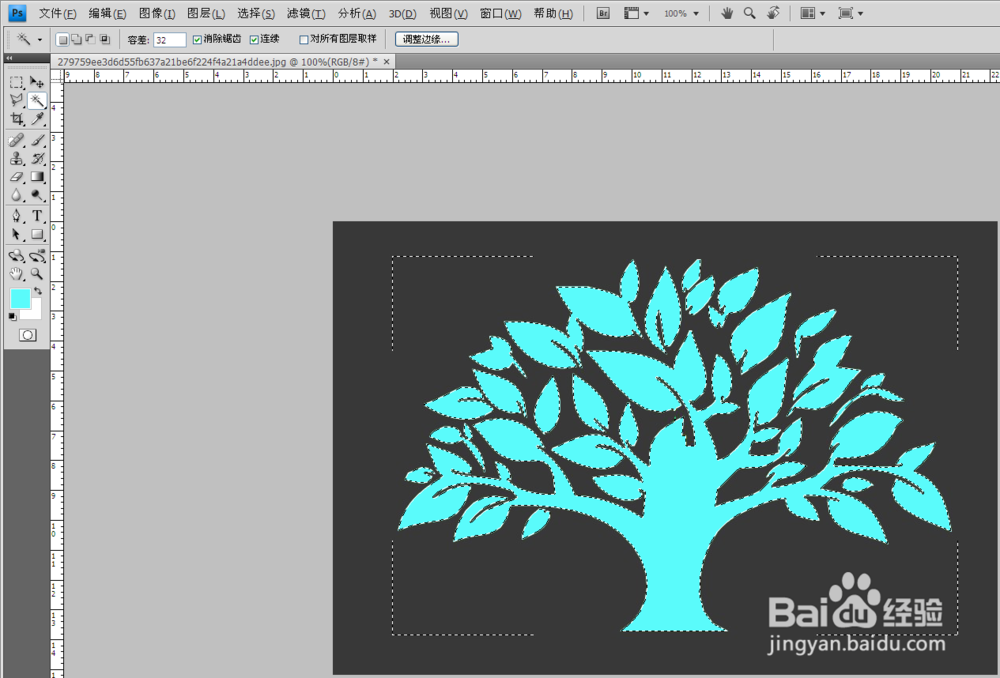Pick the Crop tool
This screenshot has width=1000, height=678.
click(17, 119)
